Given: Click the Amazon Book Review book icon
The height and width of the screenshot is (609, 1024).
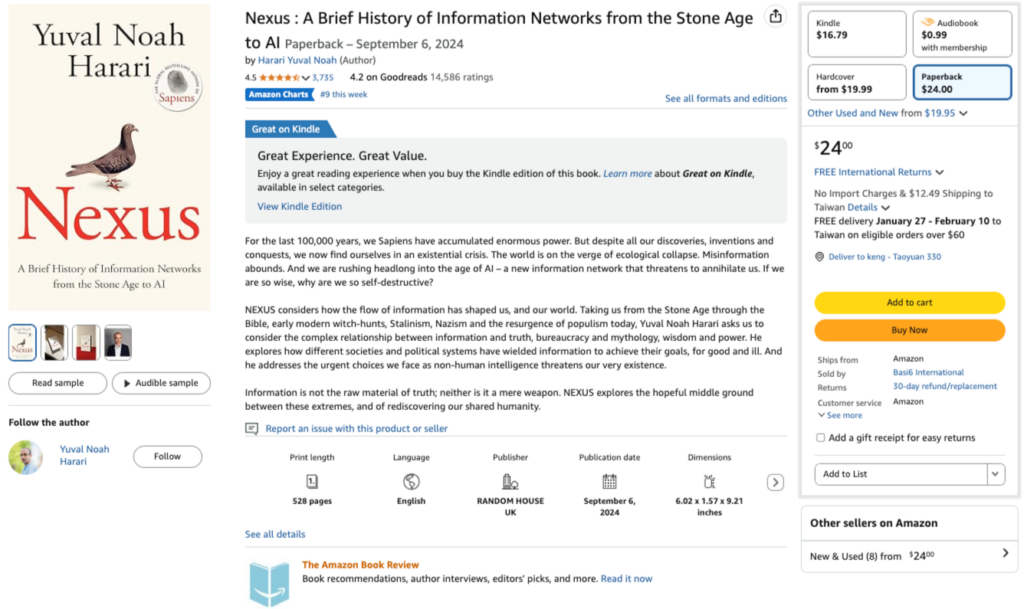Looking at the screenshot, I should tap(269, 583).
